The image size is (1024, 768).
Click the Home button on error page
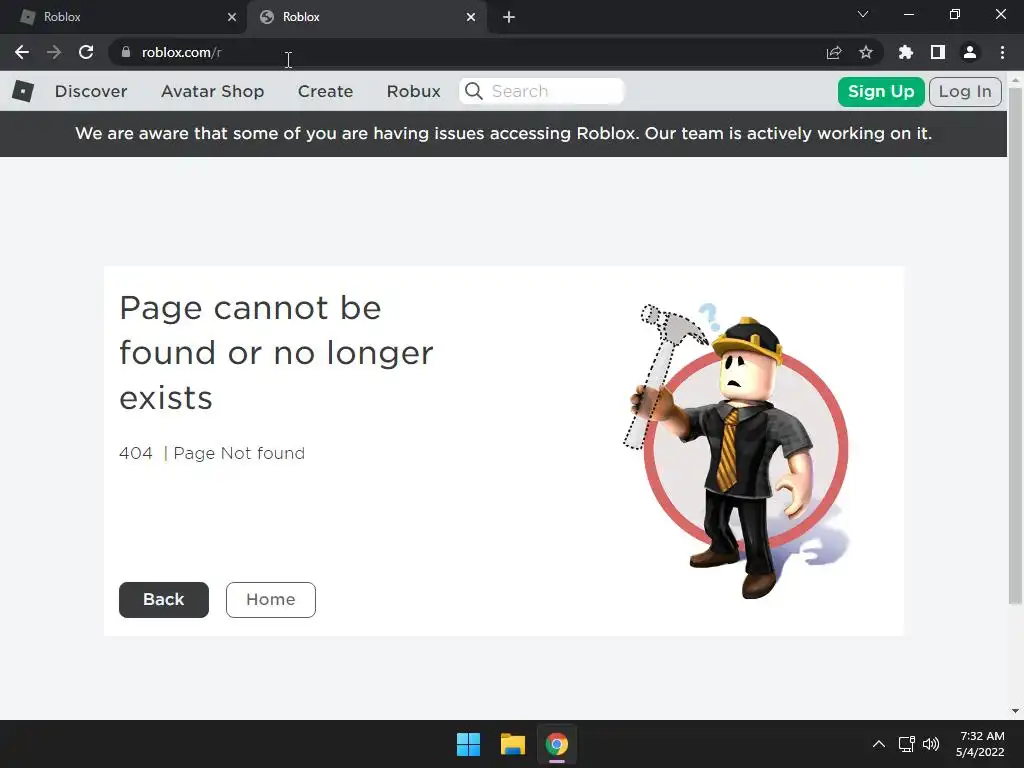click(270, 600)
